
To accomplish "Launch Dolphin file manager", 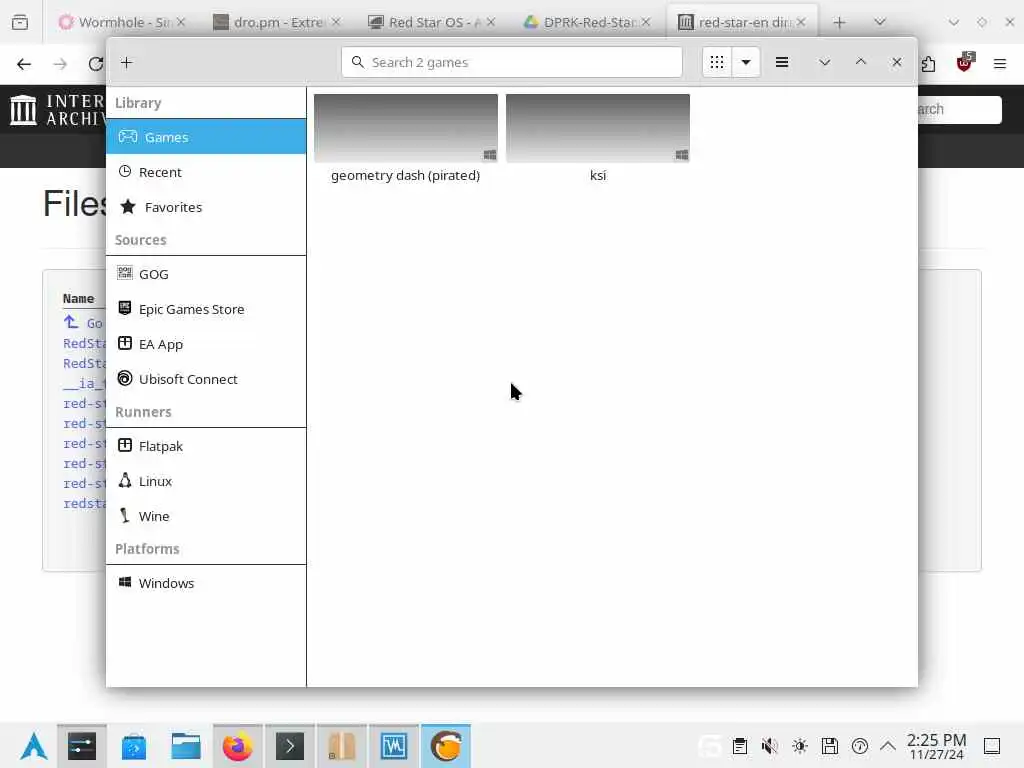I will click(185, 746).
